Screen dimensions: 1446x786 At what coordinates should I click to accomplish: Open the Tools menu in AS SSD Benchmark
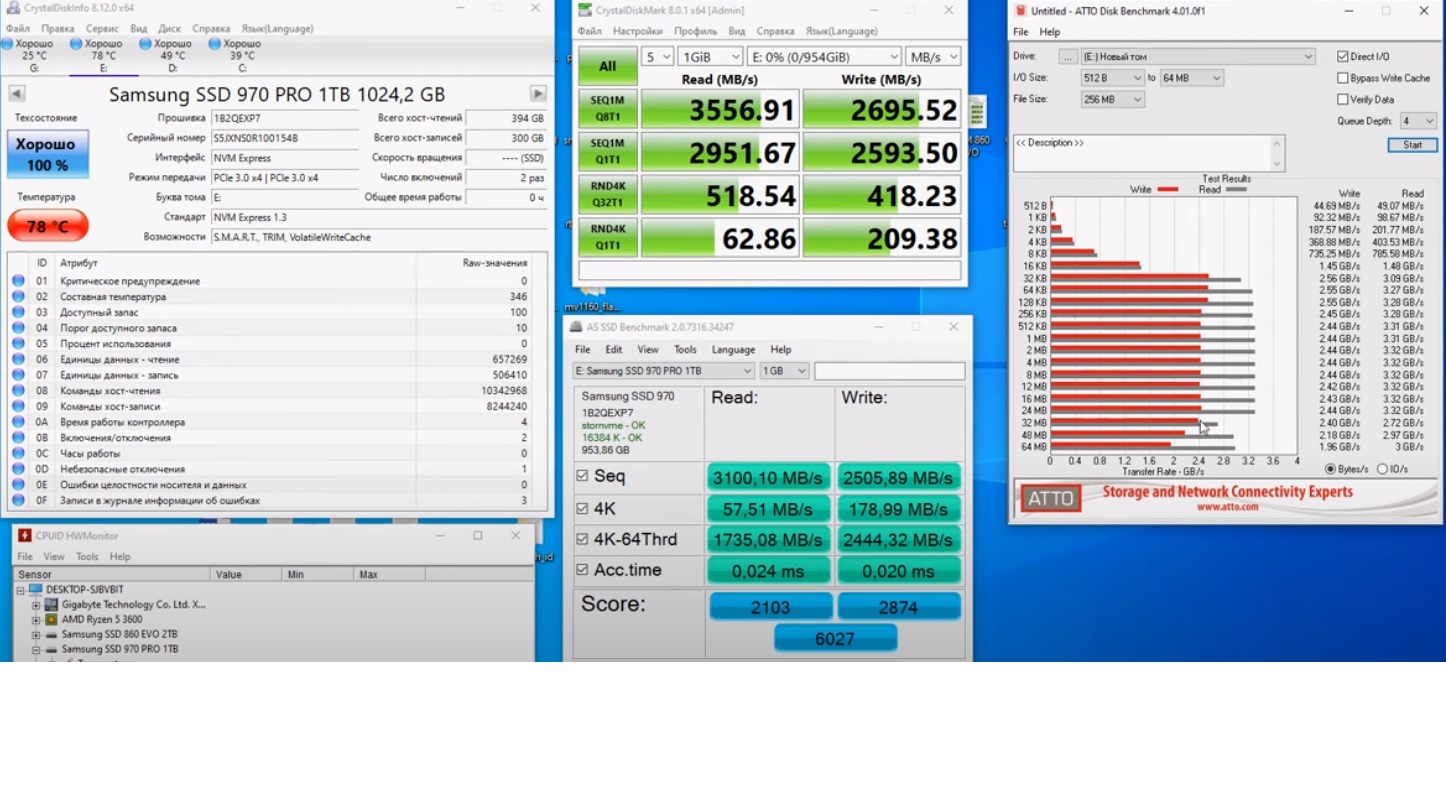(685, 350)
